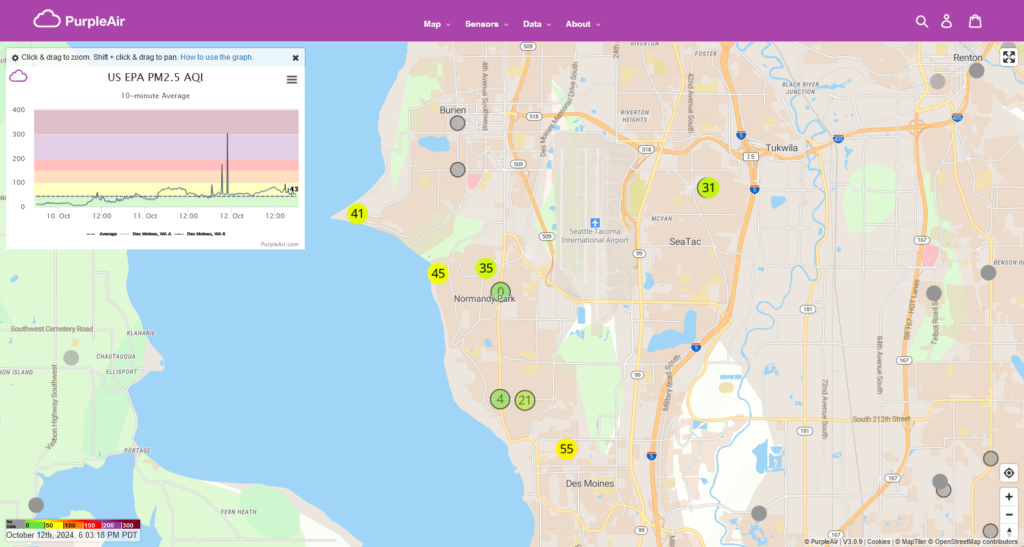The height and width of the screenshot is (547, 1024).
Task: Enter fullscreen map mode
Action: click(1009, 56)
